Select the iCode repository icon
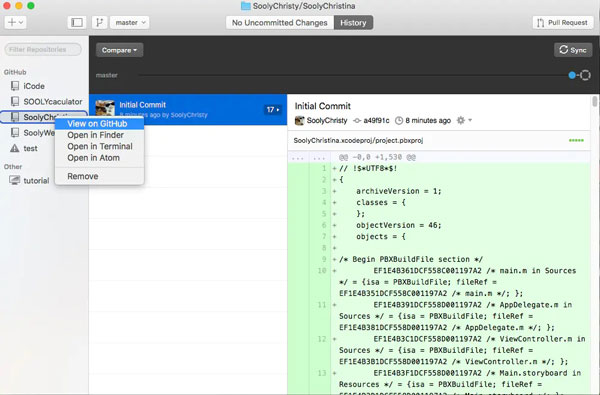This screenshot has height=395, width=600. (x=15, y=86)
